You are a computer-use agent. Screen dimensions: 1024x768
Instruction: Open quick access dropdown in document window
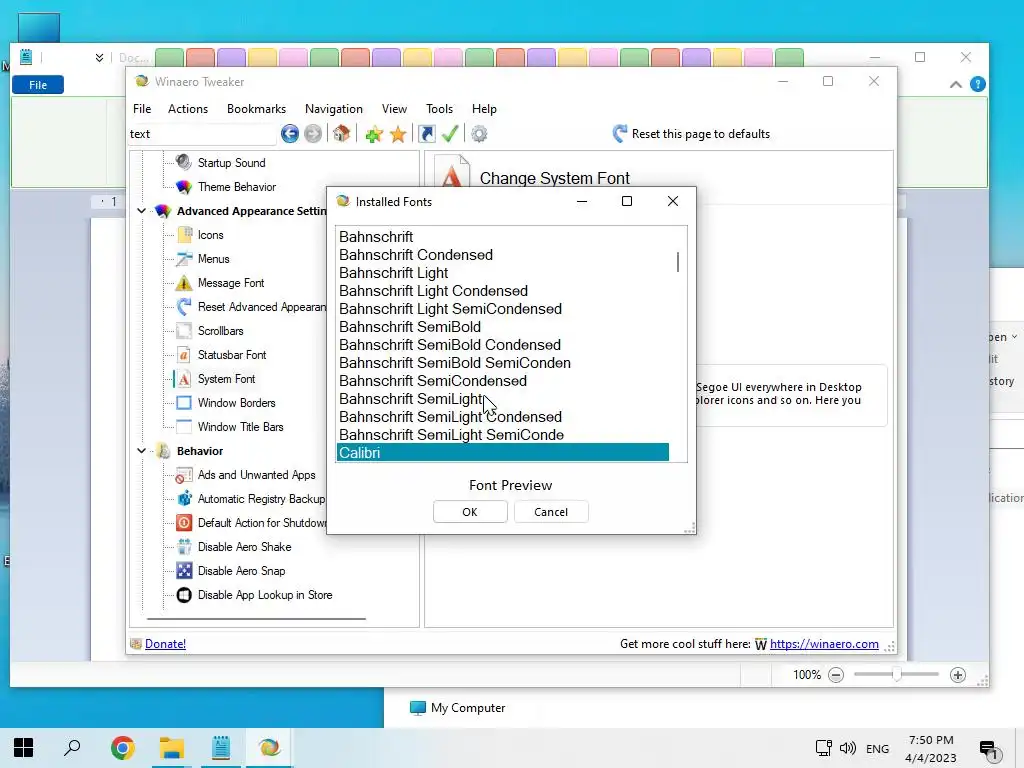tap(99, 57)
